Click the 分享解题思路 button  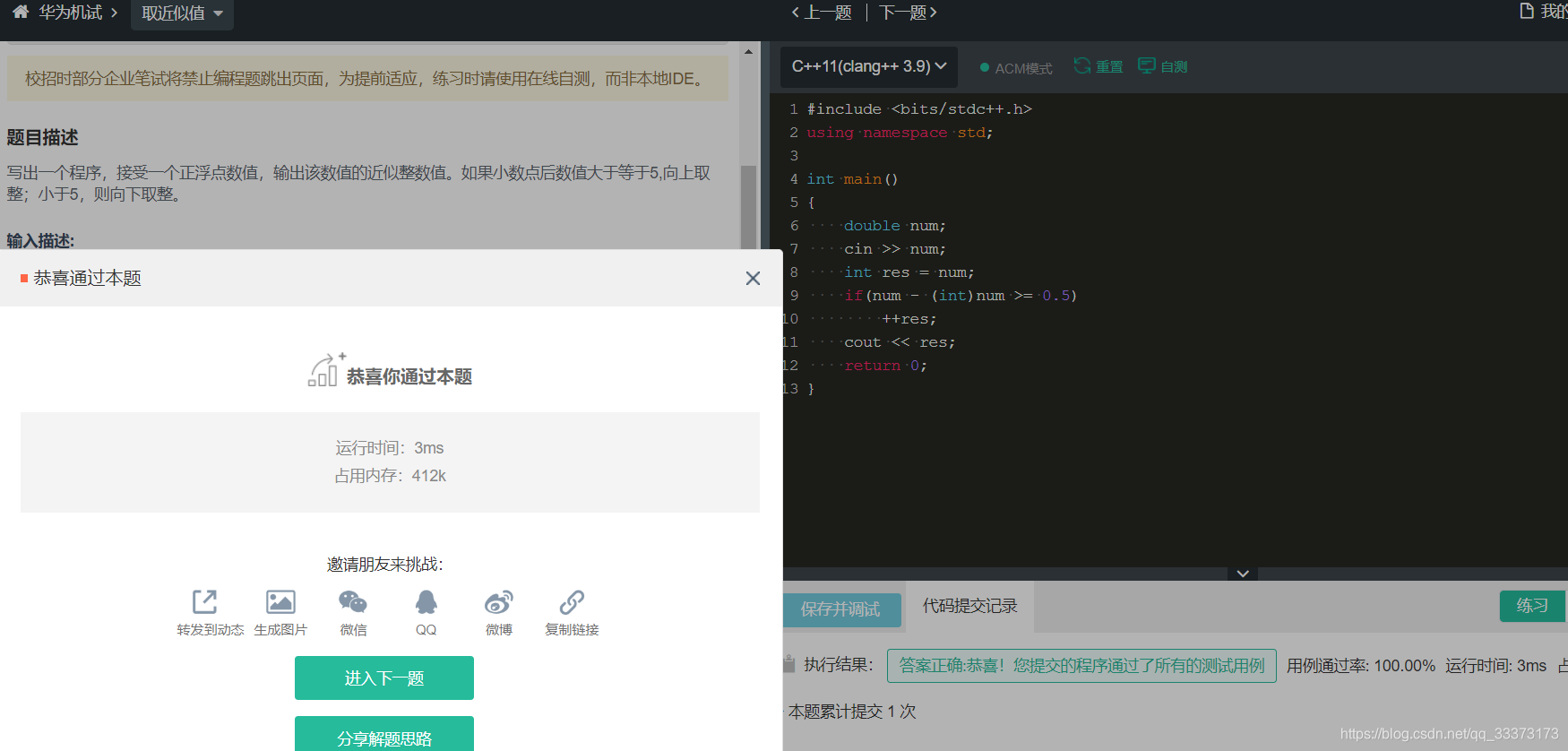point(384,735)
